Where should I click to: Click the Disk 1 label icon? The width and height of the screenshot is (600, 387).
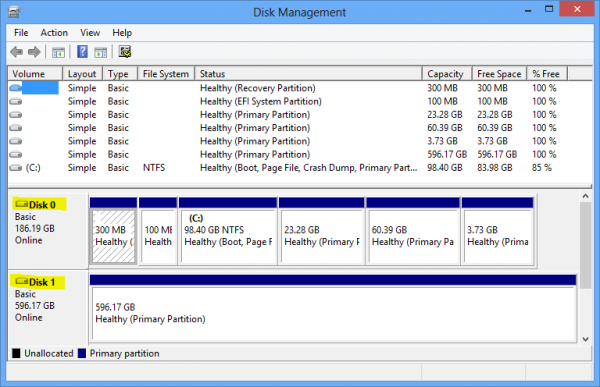[21, 282]
